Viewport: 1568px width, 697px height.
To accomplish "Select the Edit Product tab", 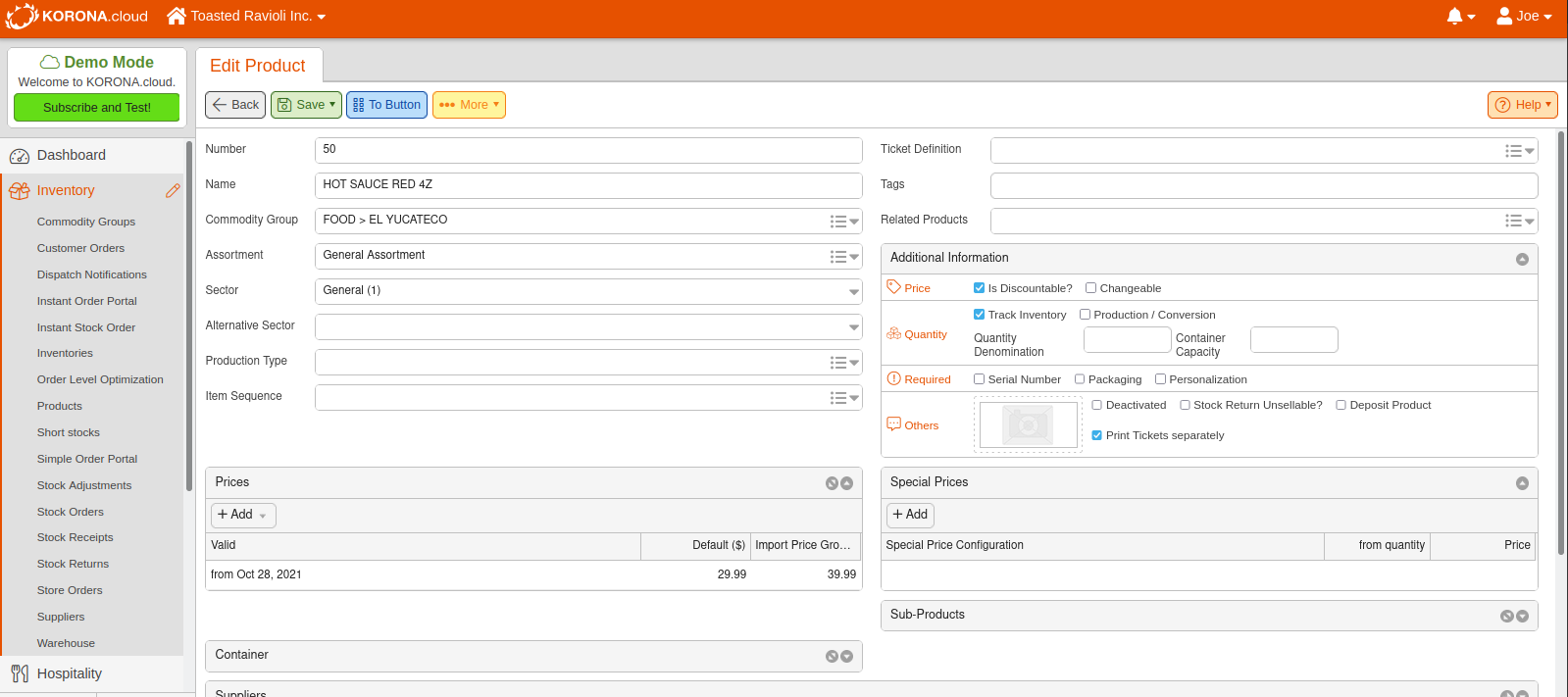I will click(x=259, y=66).
